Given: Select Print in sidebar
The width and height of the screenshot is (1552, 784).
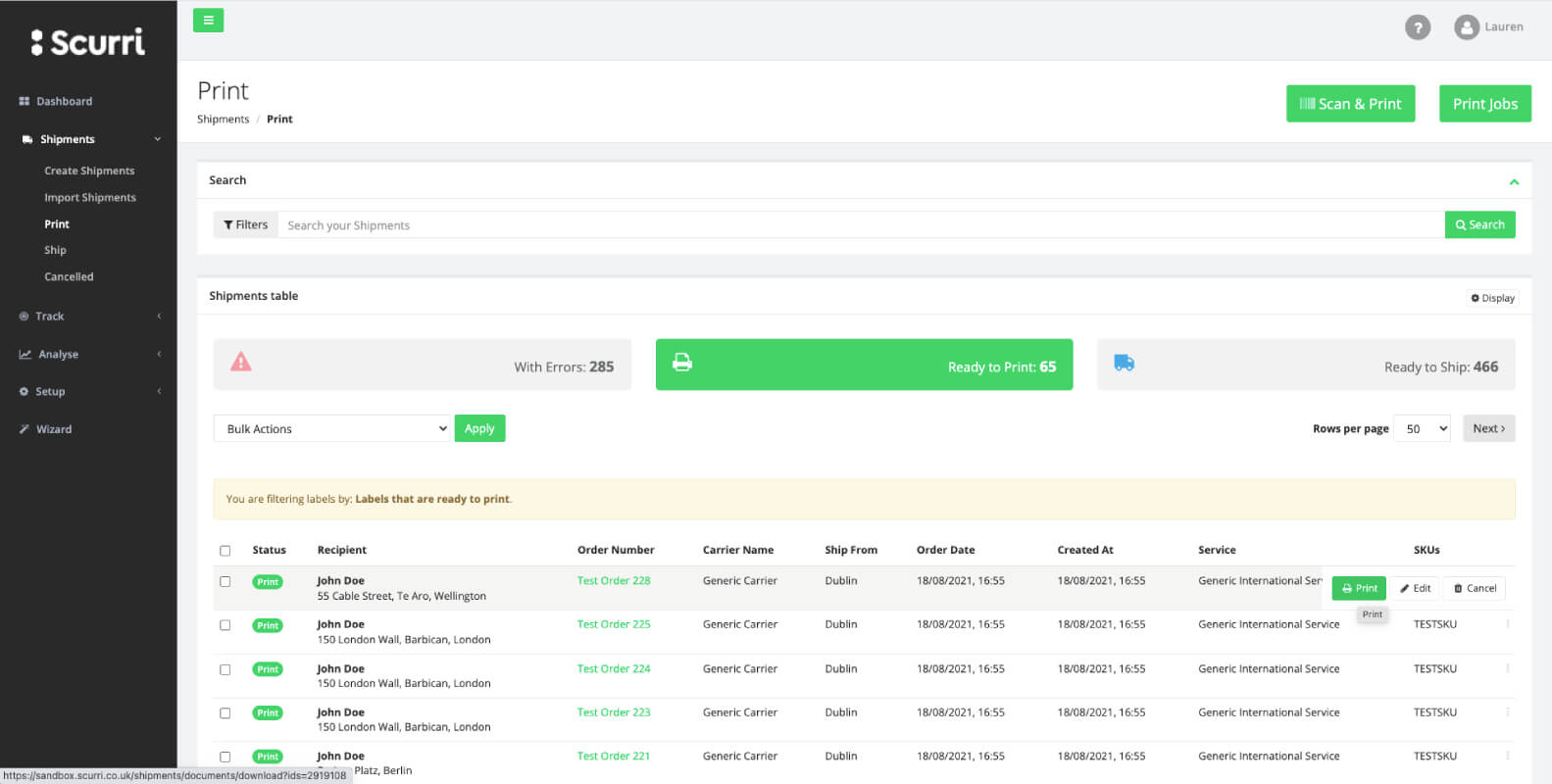Looking at the screenshot, I should coord(57,223).
